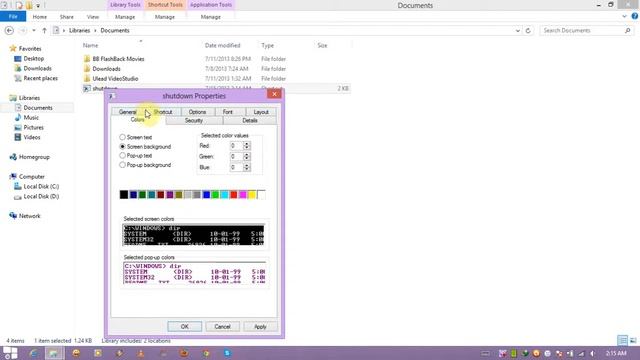This screenshot has height=360, width=640.
Task: Select the white color swatch
Action: pyautogui.click(x=261, y=195)
